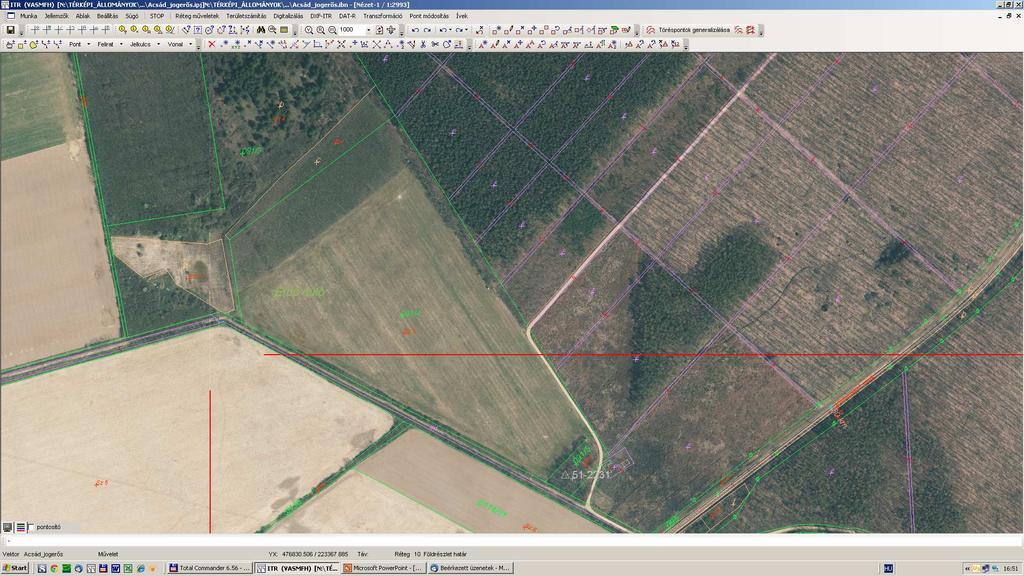
Task: Click the zoom scale input field
Action: pyautogui.click(x=351, y=30)
